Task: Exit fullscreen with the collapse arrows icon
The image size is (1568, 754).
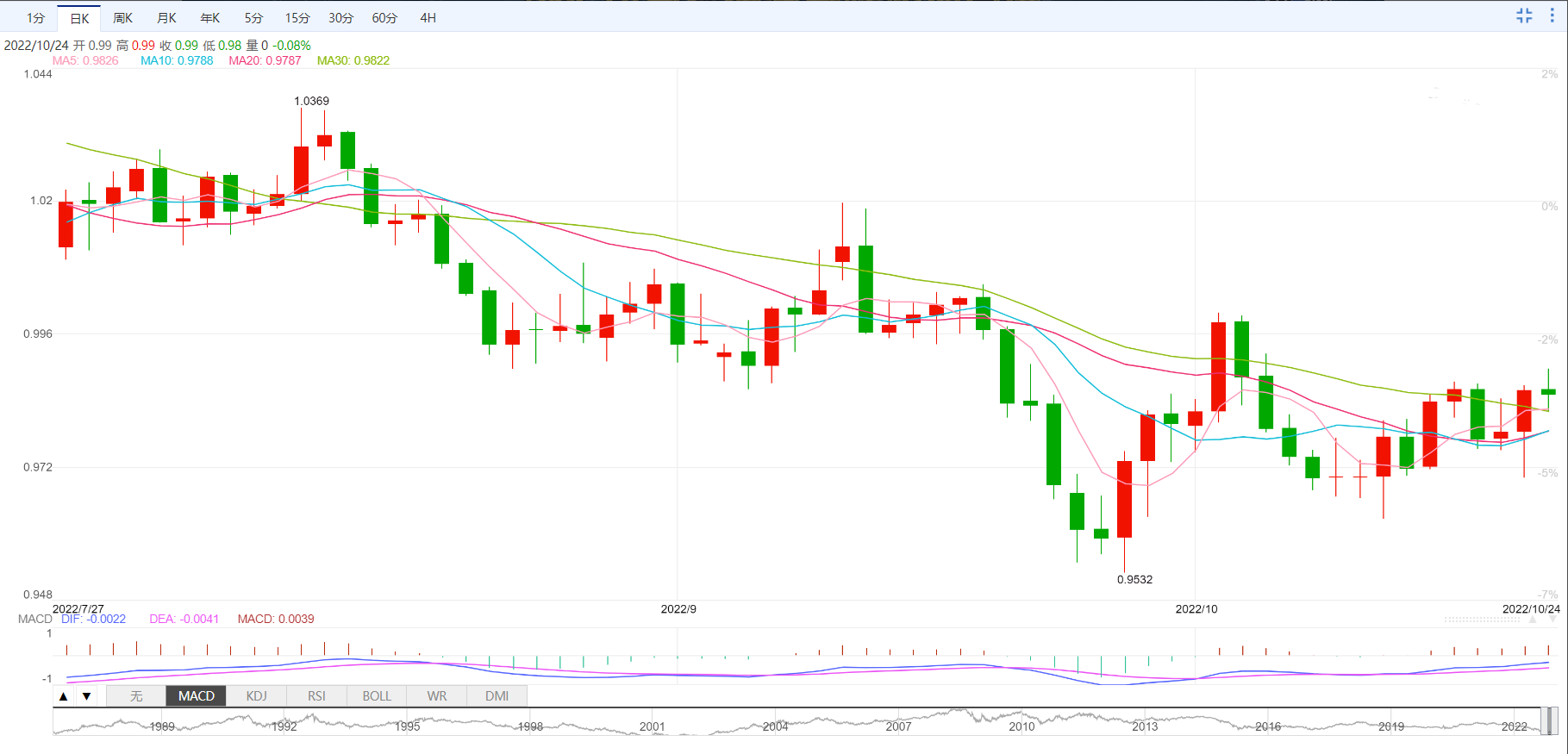Action: coord(1524,16)
